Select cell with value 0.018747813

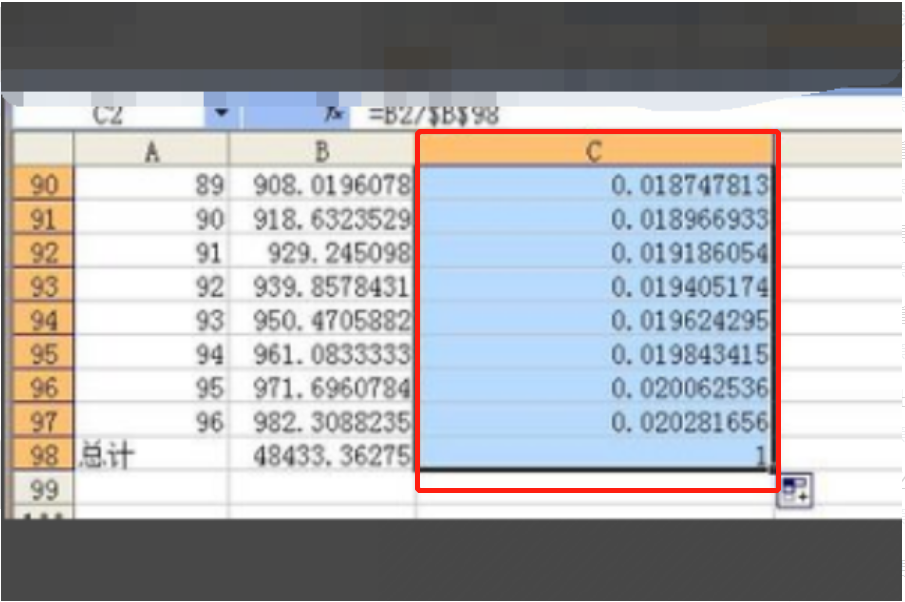point(595,184)
